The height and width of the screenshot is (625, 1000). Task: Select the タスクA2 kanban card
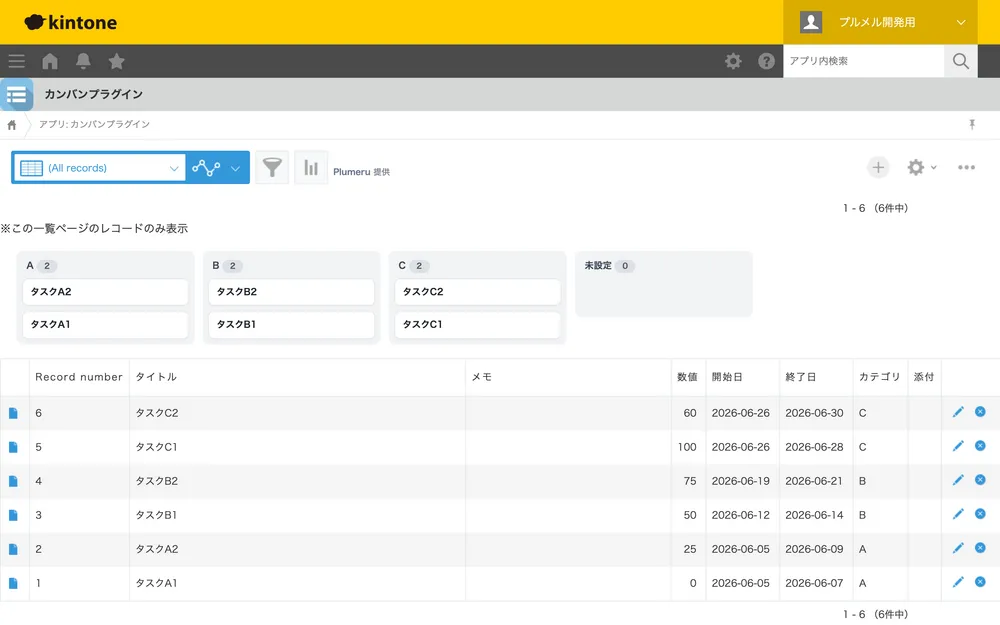pyautogui.click(x=105, y=292)
